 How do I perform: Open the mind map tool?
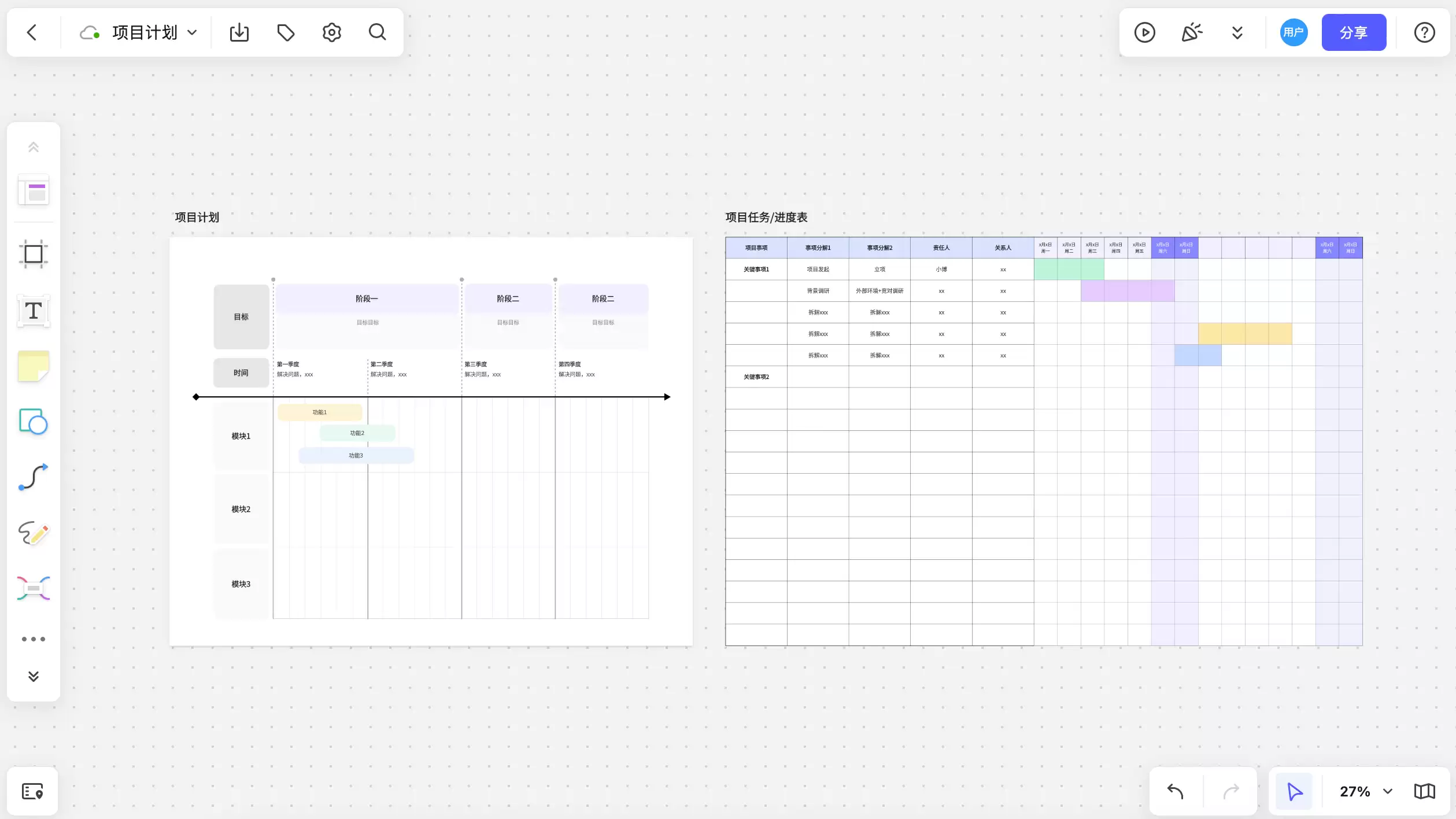tap(34, 588)
